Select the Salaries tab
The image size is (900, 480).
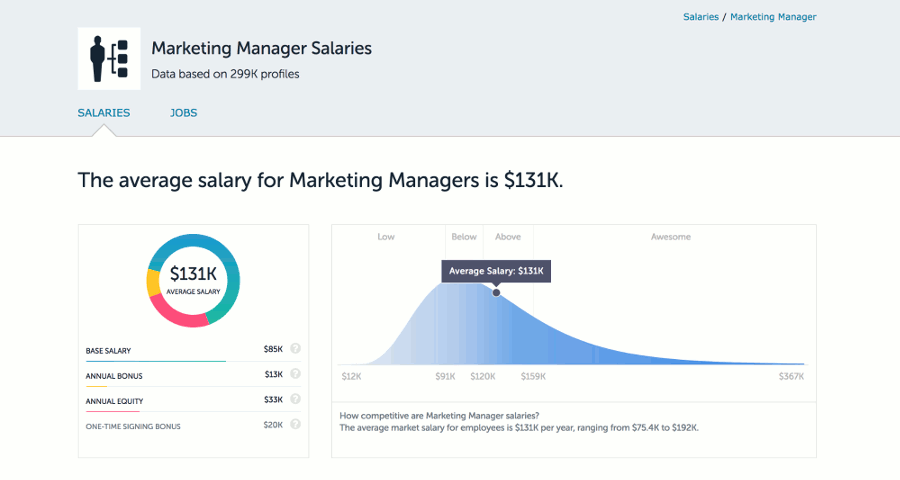coord(104,113)
